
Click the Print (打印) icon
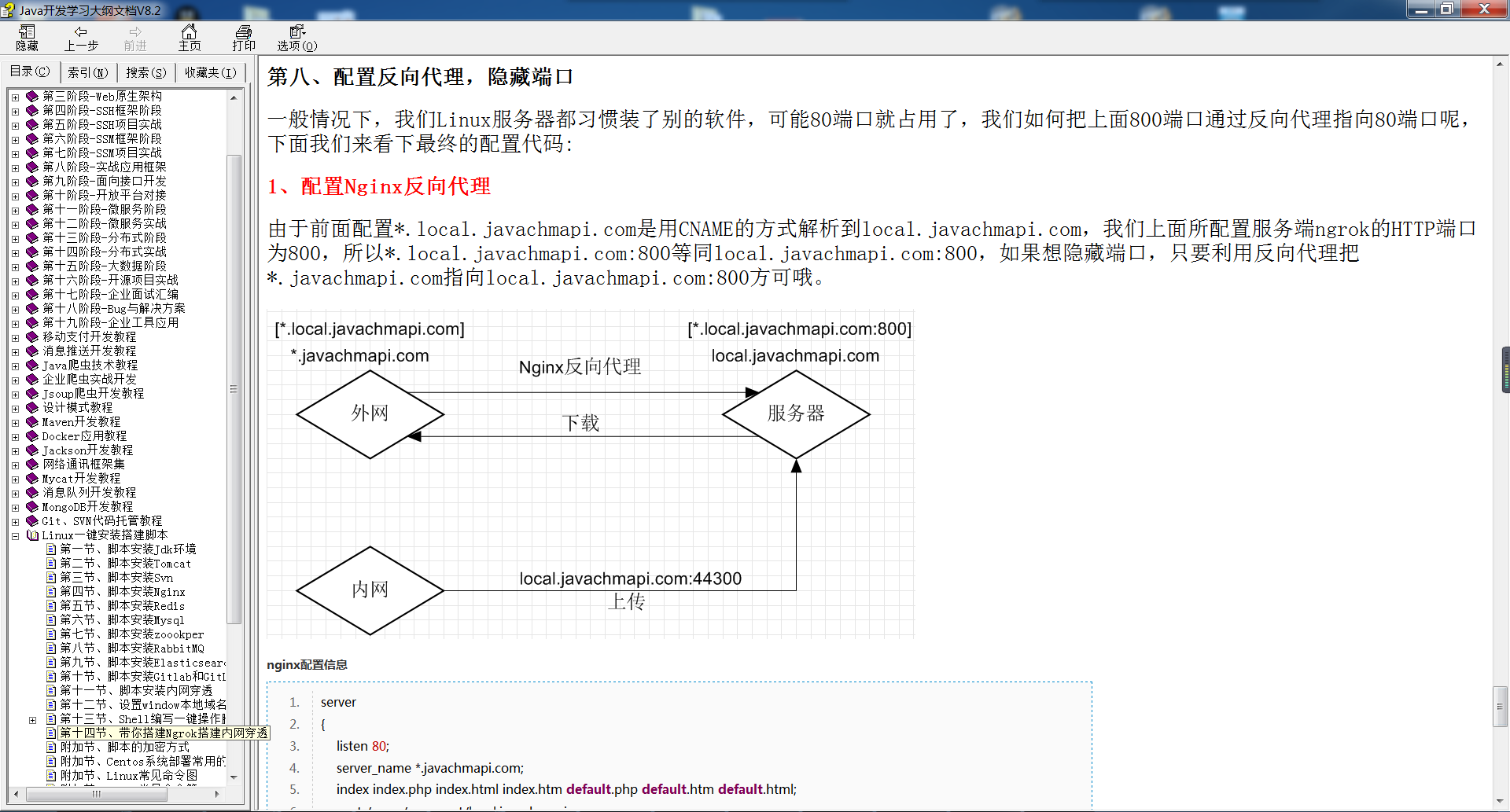(244, 32)
